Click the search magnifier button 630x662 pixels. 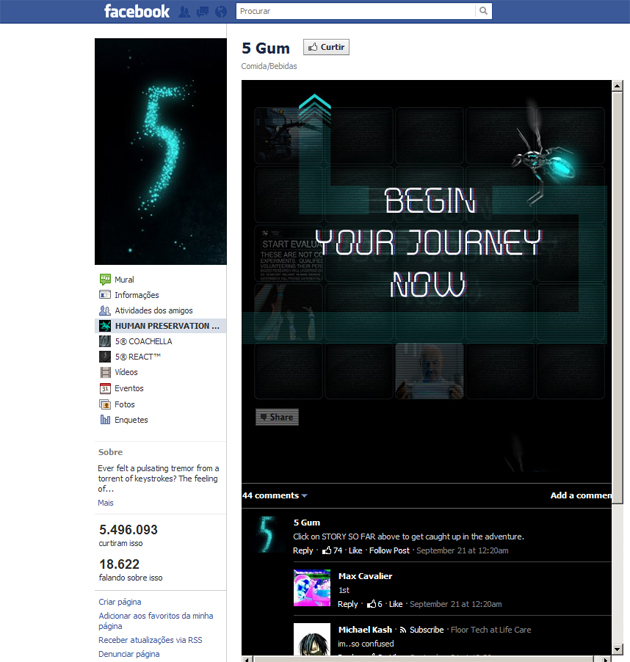coord(483,11)
